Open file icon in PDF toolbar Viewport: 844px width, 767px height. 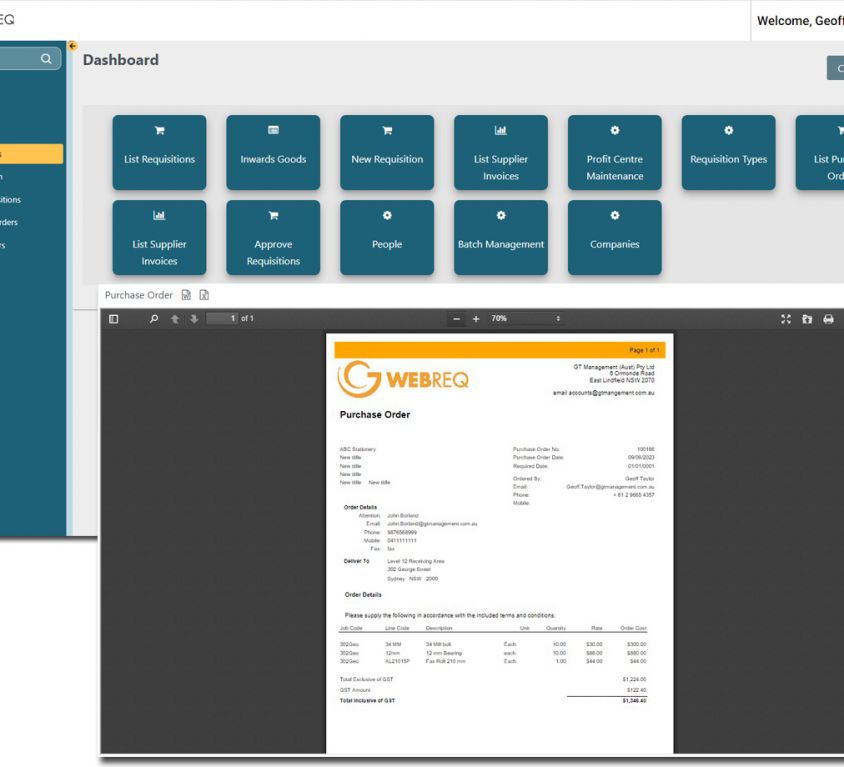tap(807, 319)
